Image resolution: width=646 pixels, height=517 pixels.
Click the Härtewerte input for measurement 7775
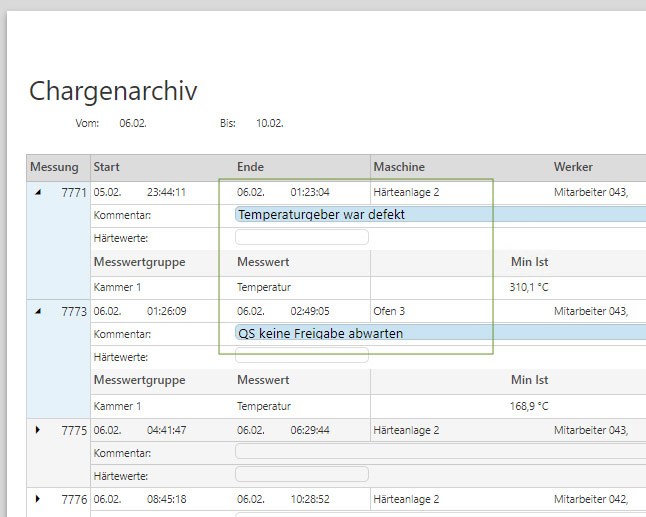302,475
